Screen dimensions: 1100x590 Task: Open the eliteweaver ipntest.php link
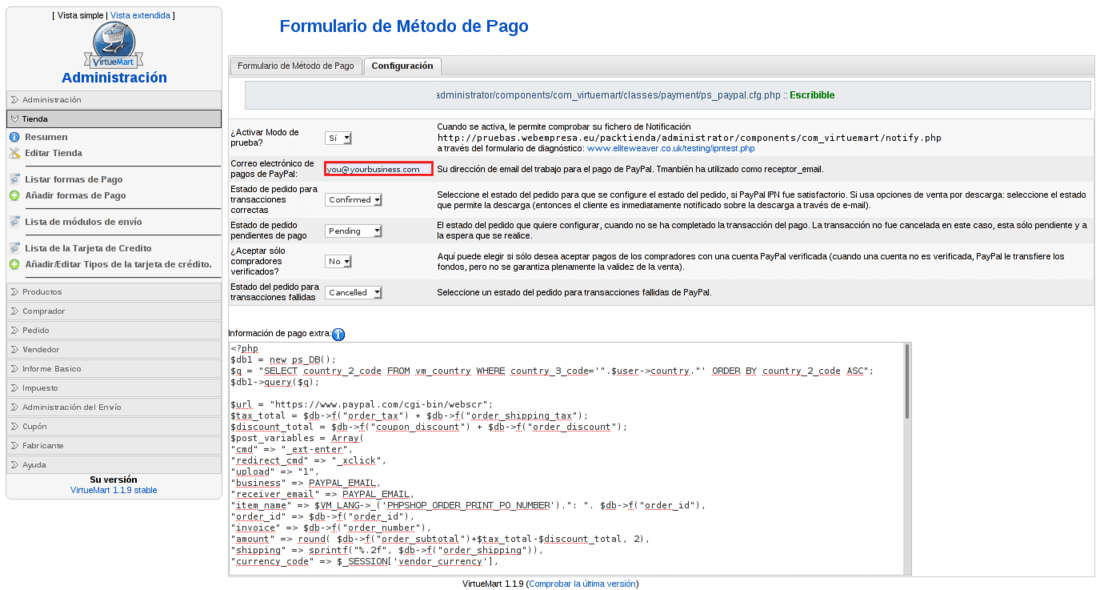tap(671, 149)
